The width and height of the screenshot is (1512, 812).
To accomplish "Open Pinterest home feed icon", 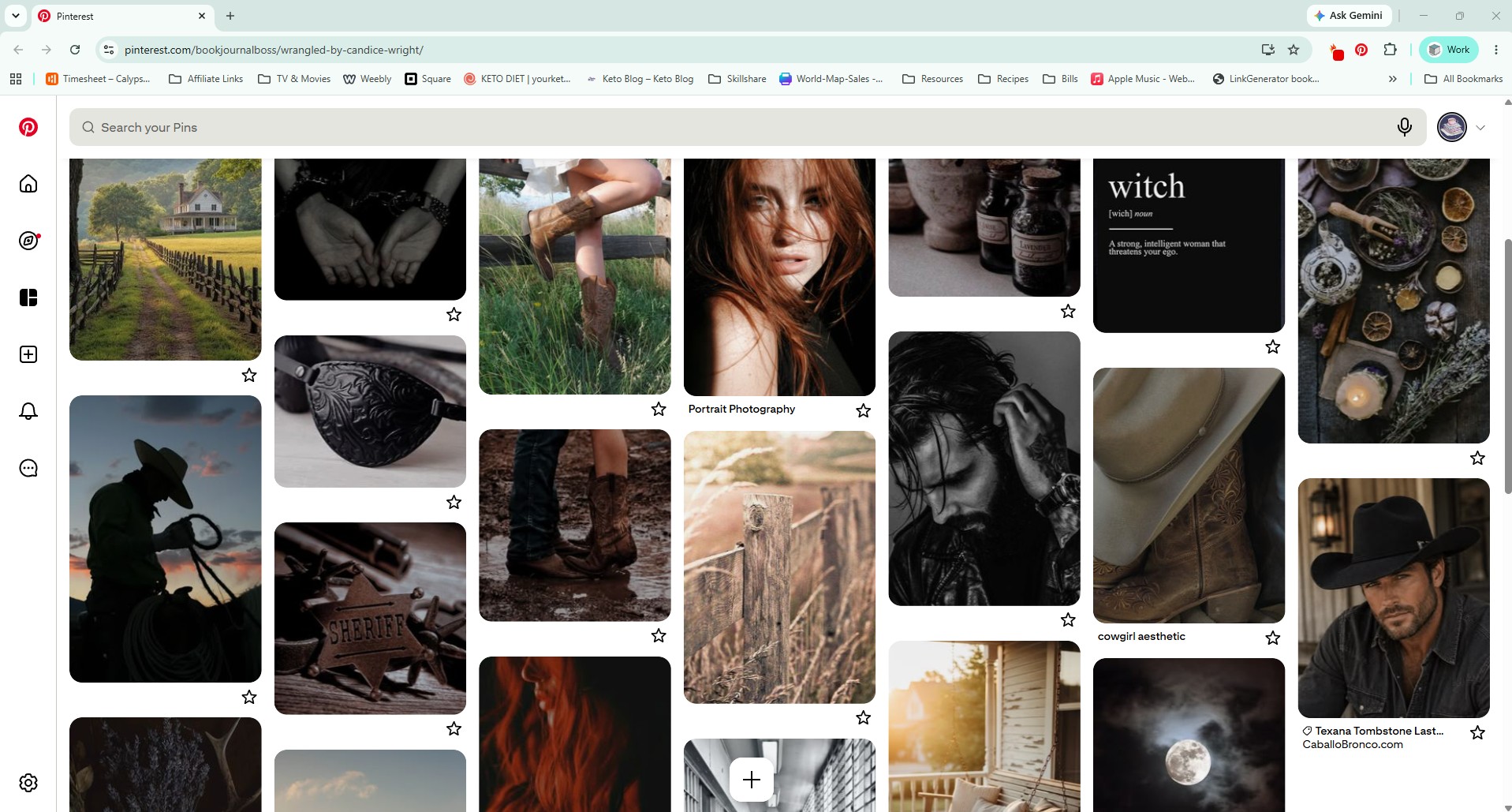I will point(28,184).
